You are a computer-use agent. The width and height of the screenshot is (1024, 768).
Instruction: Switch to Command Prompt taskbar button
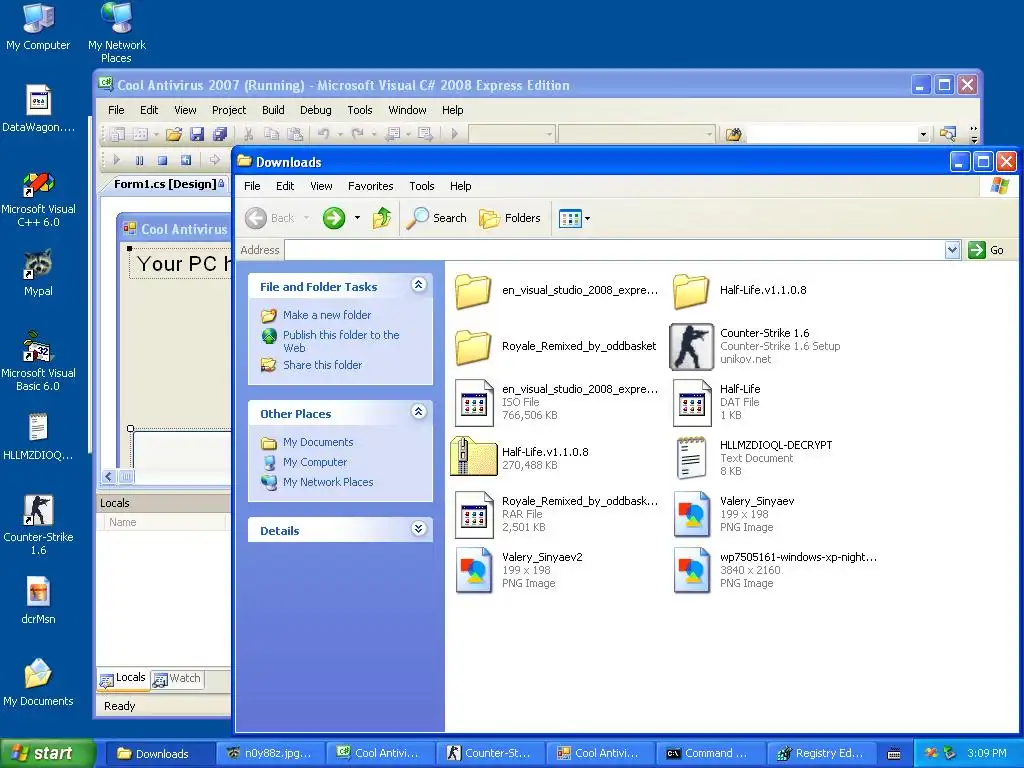[x=711, y=753]
